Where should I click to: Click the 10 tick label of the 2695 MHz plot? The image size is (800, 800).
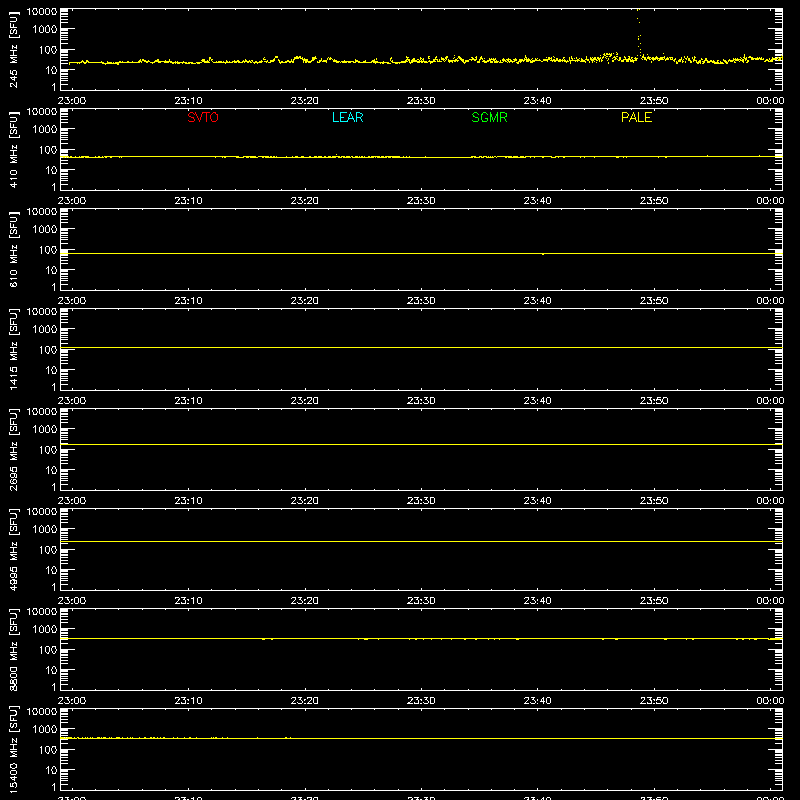click(51, 470)
